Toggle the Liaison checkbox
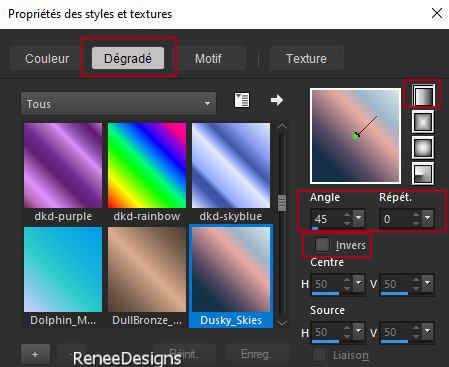The image size is (449, 367). pyautogui.click(x=320, y=355)
